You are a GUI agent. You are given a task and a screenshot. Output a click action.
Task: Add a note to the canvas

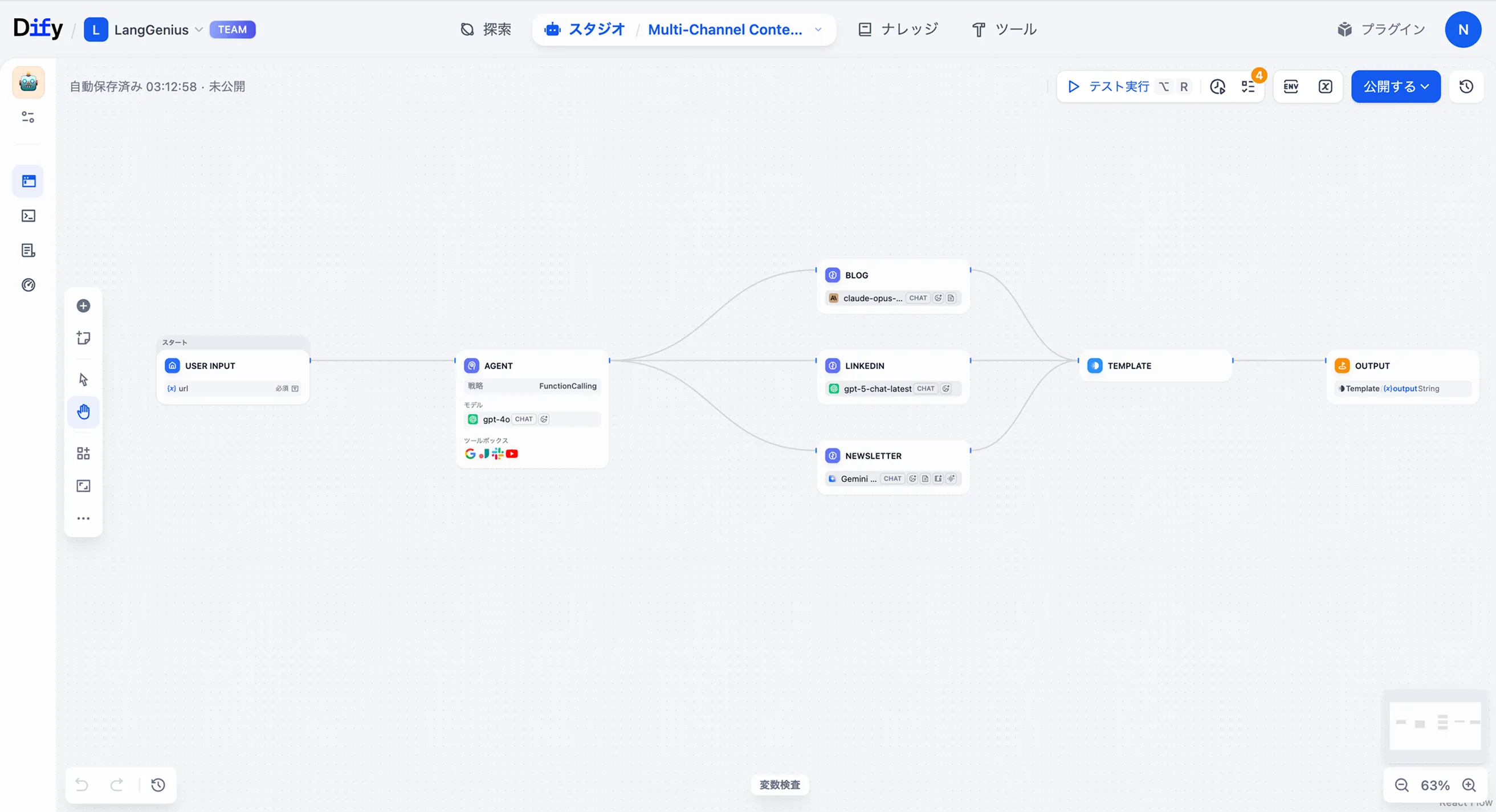point(83,338)
